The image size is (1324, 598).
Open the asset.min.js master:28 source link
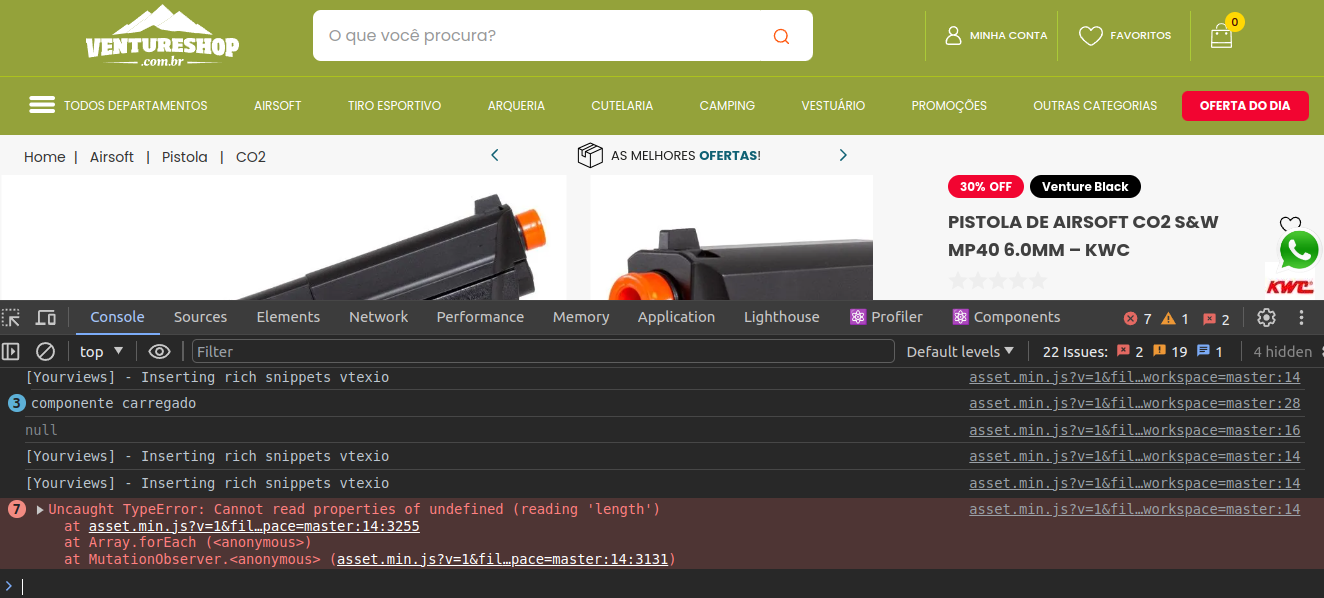pos(1135,404)
